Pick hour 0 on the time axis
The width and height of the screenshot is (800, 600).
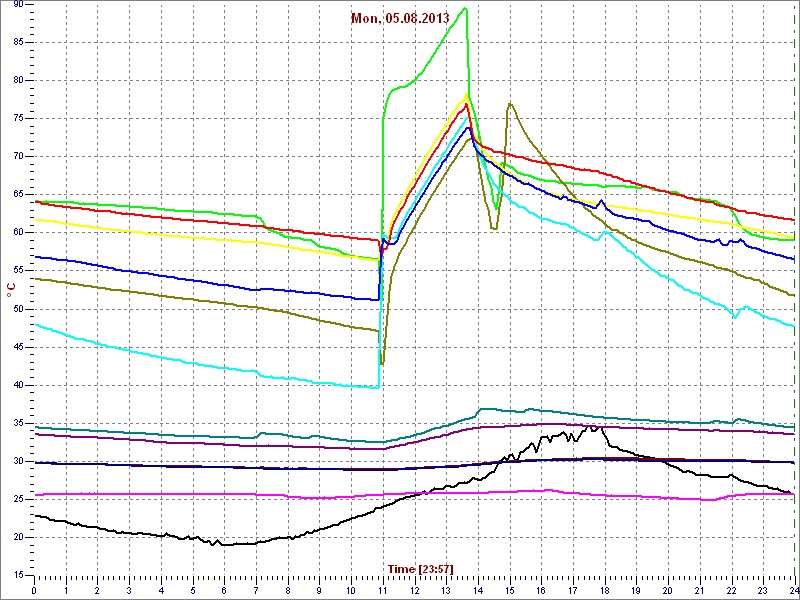point(34,590)
